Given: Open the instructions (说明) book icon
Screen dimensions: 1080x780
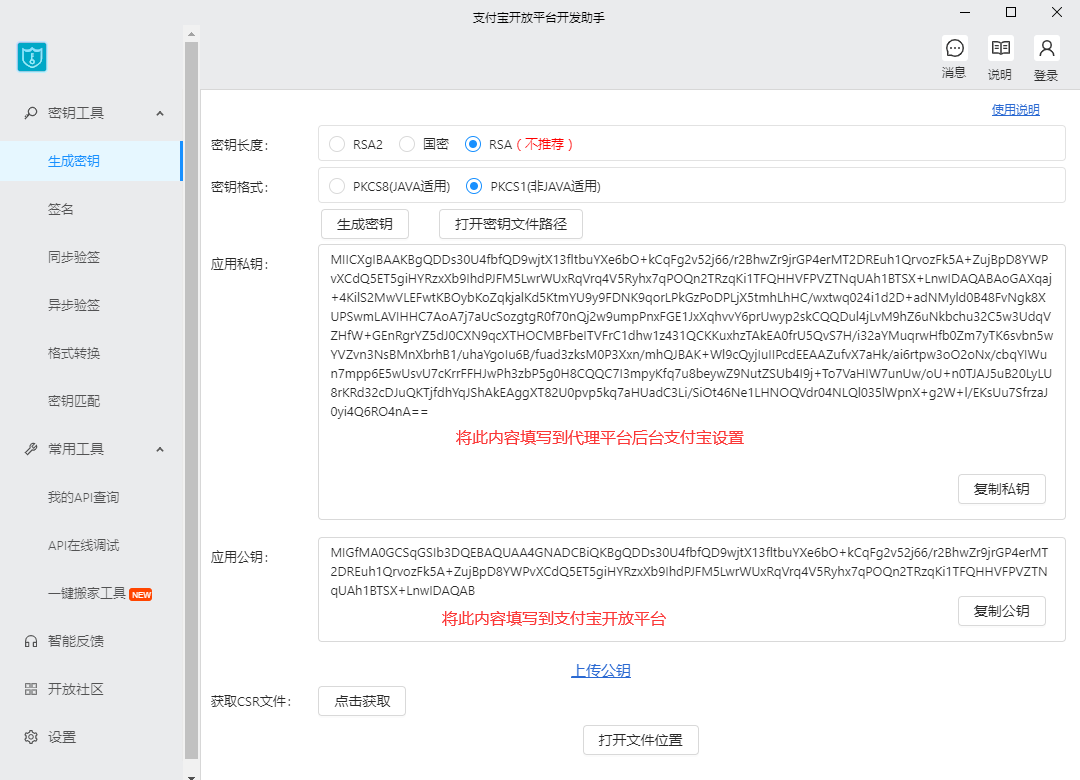Looking at the screenshot, I should 1000,48.
